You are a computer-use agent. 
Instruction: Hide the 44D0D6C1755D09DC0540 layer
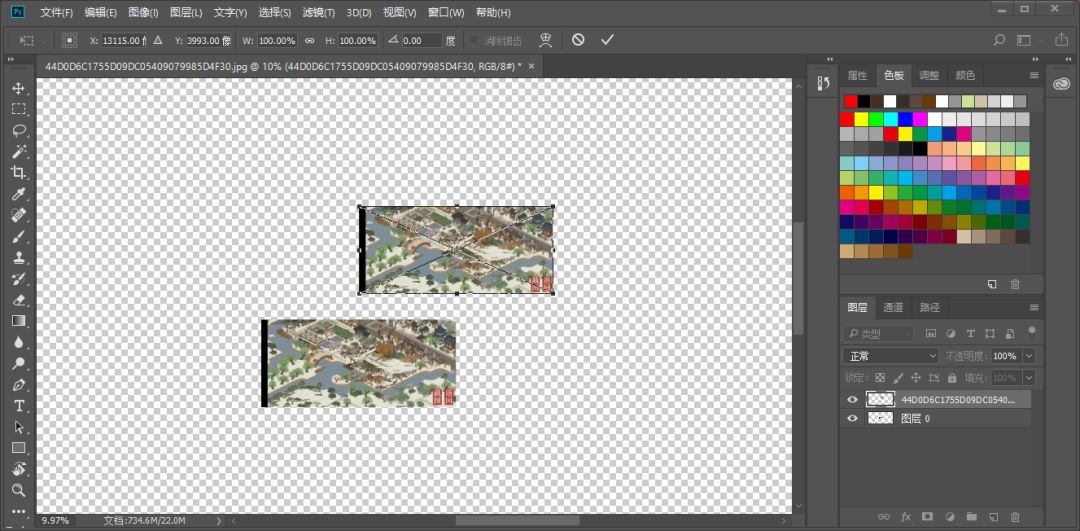click(853, 399)
